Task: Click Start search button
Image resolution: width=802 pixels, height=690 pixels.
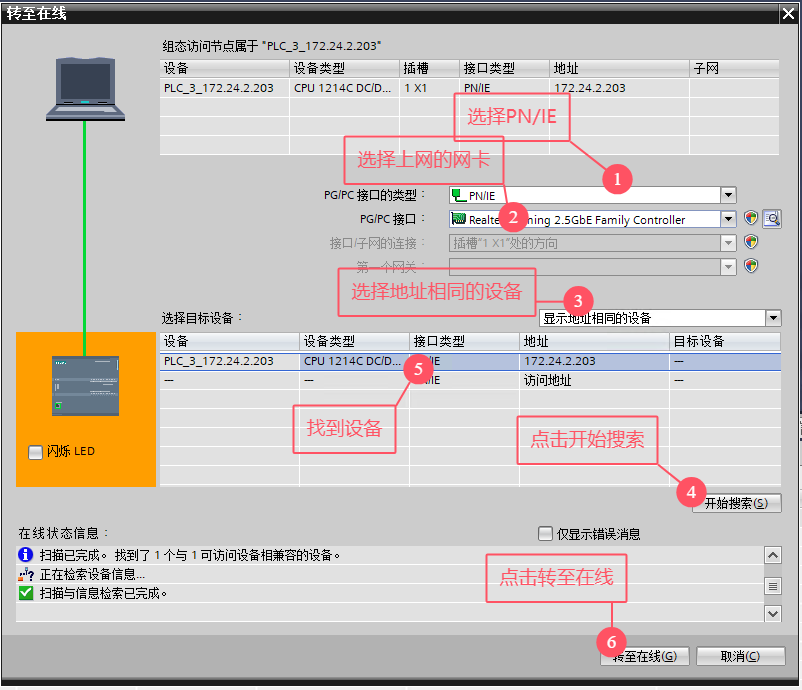Action: tap(737, 503)
